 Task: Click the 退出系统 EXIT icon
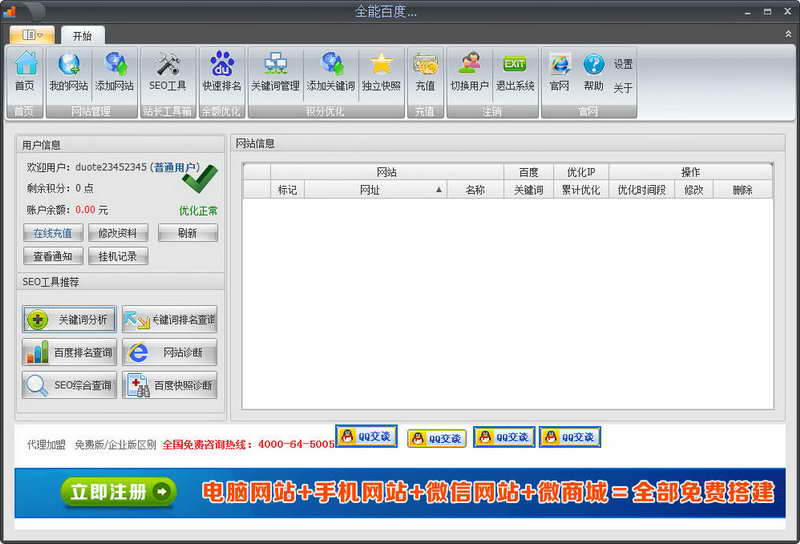point(515,71)
